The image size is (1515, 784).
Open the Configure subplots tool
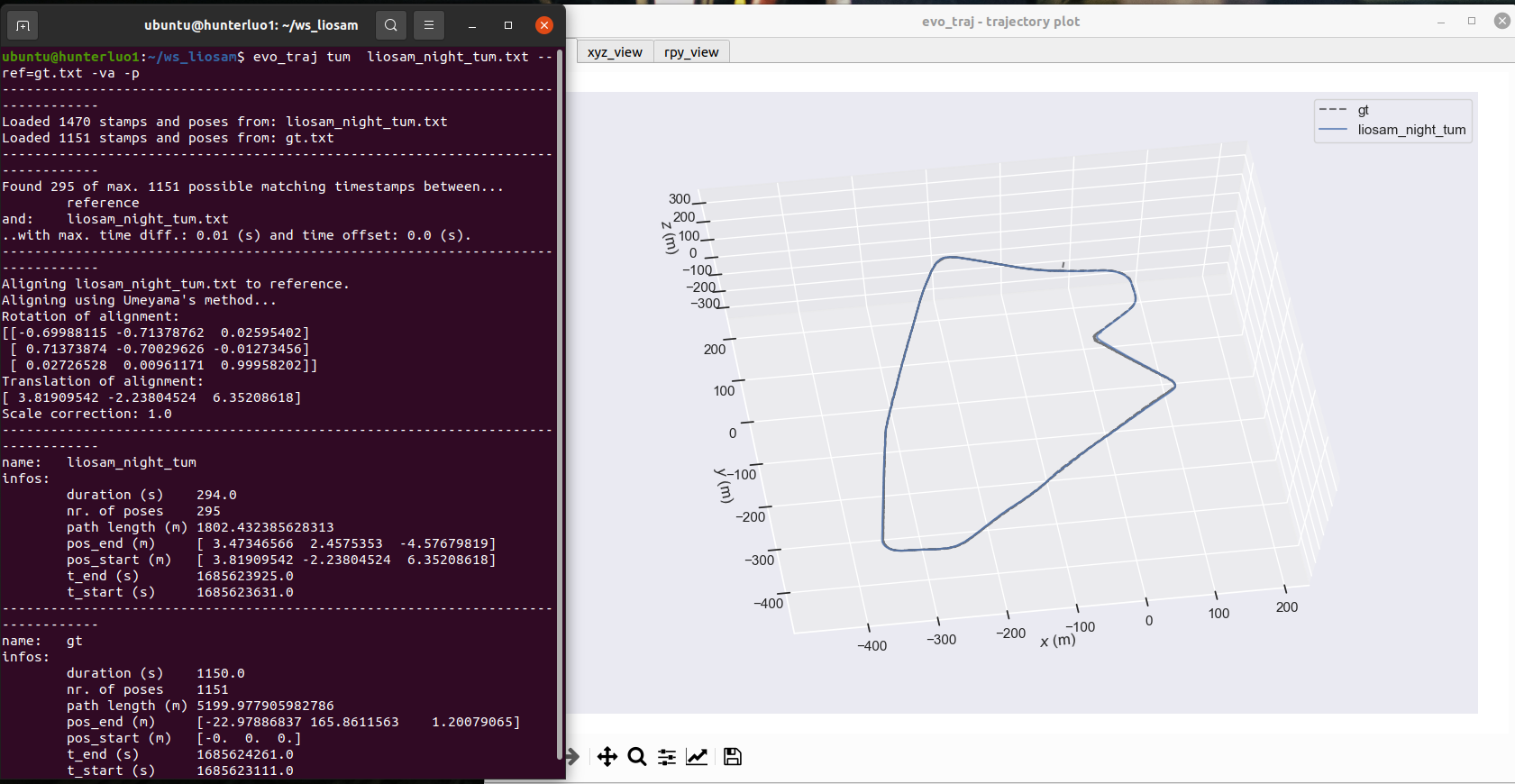pyautogui.click(x=667, y=757)
